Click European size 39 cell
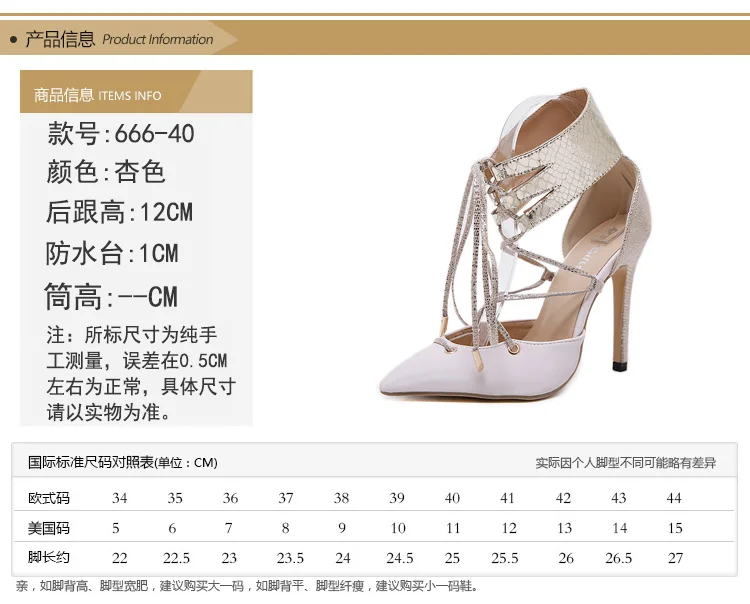Screen dimensions: 750x604 point(397,498)
